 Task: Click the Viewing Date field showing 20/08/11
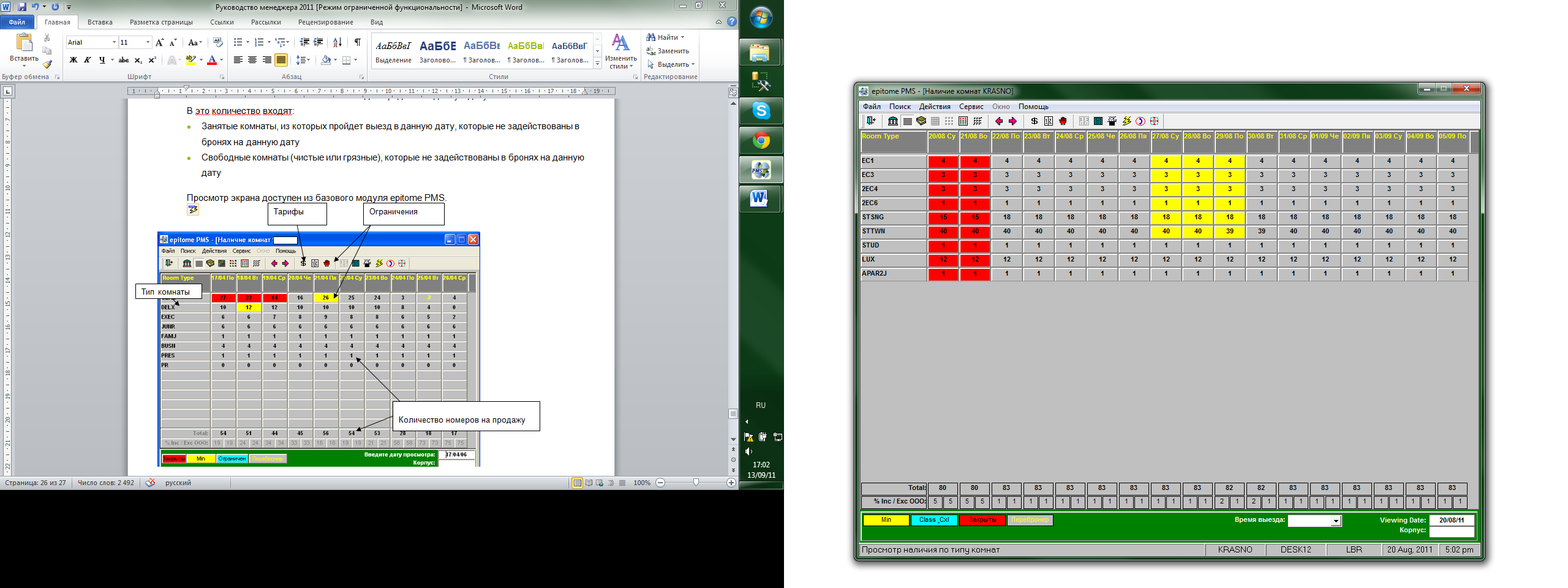(1452, 520)
